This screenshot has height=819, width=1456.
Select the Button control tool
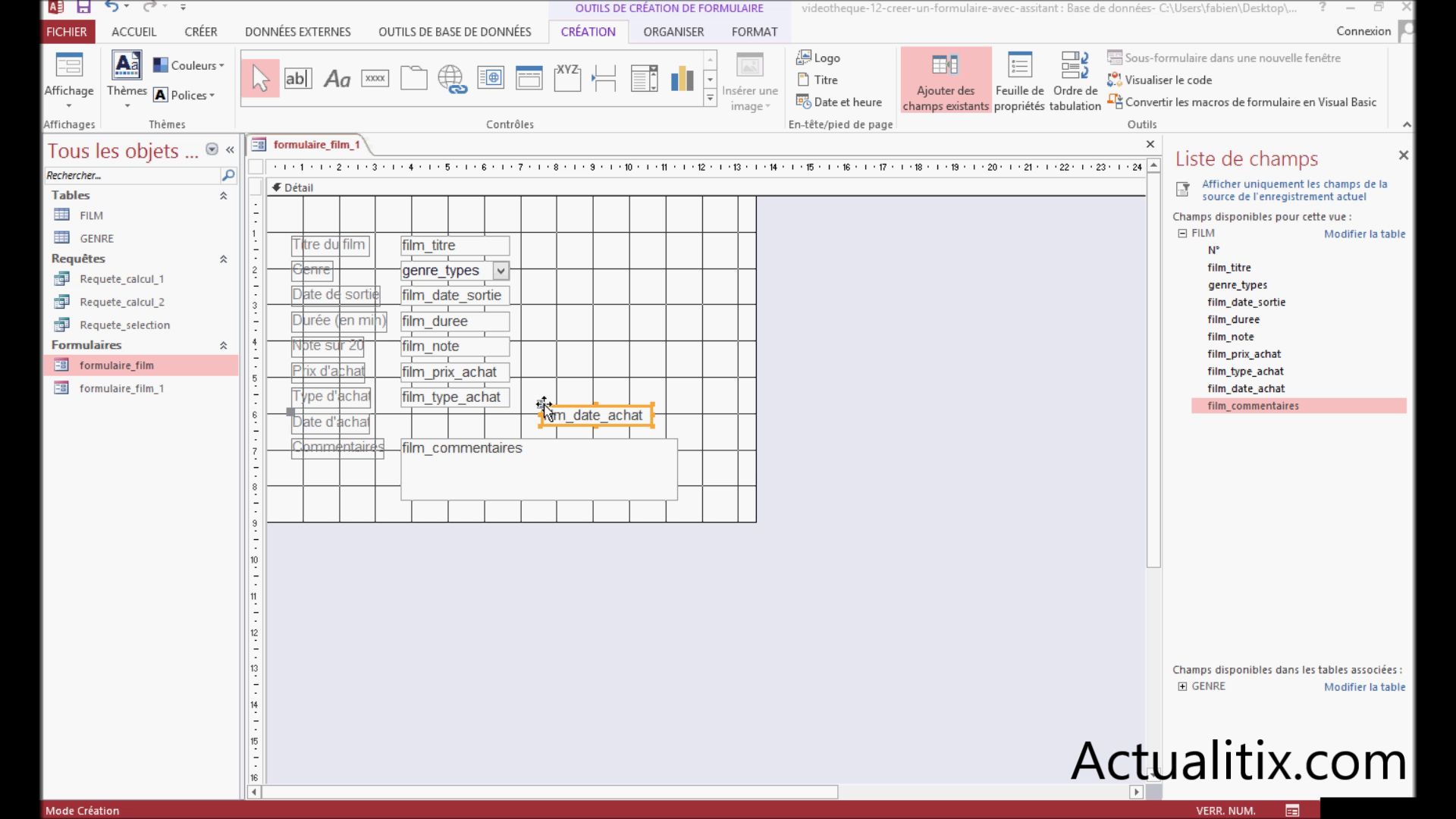[x=375, y=78]
